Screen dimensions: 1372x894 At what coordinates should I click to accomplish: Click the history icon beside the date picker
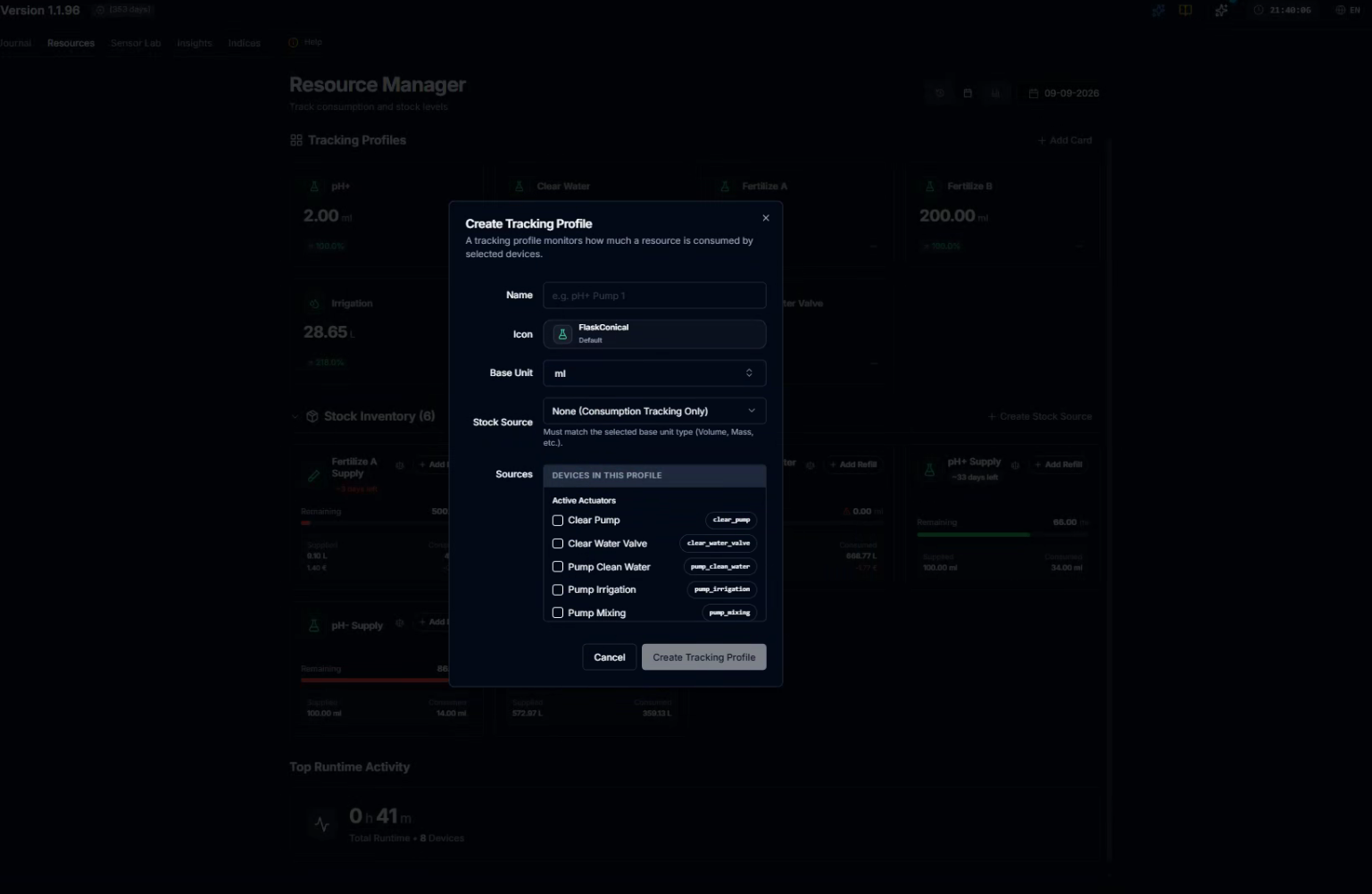point(939,93)
